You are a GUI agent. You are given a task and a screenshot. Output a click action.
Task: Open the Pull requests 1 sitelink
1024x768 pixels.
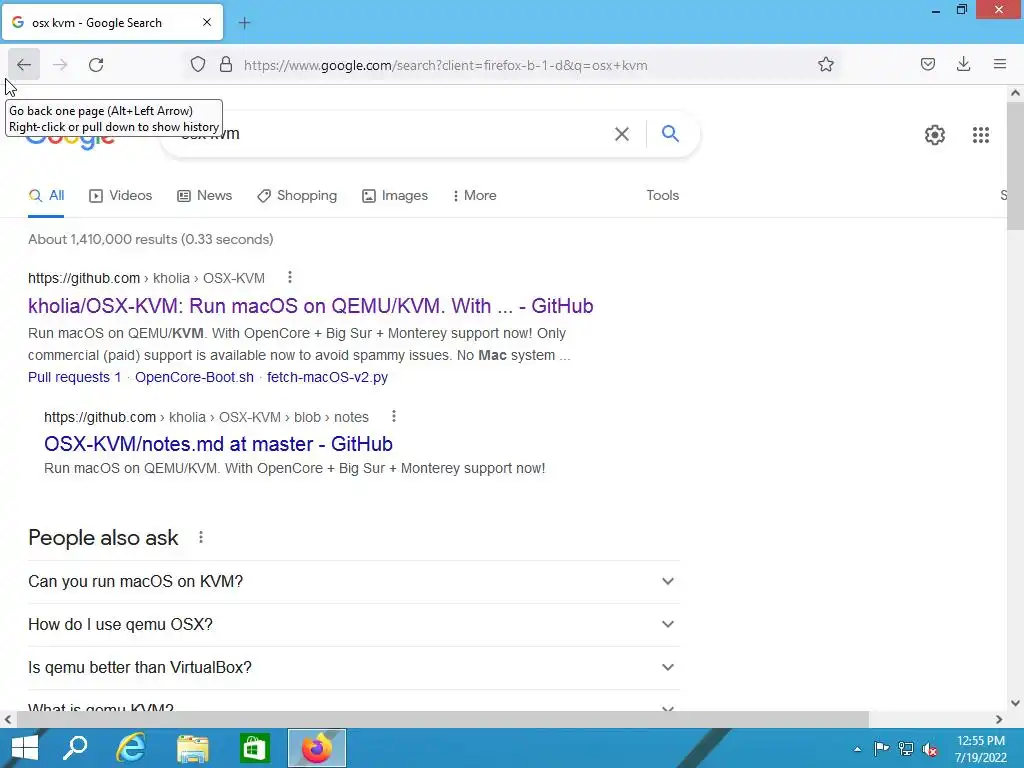tap(74, 377)
